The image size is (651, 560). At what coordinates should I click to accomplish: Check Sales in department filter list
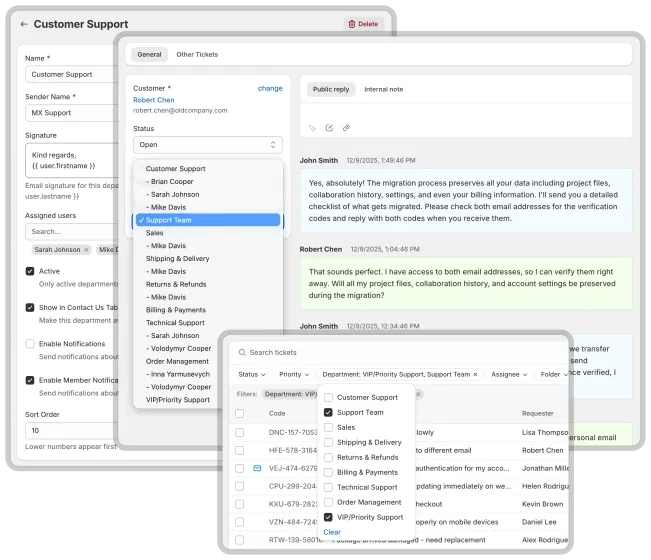[328, 427]
